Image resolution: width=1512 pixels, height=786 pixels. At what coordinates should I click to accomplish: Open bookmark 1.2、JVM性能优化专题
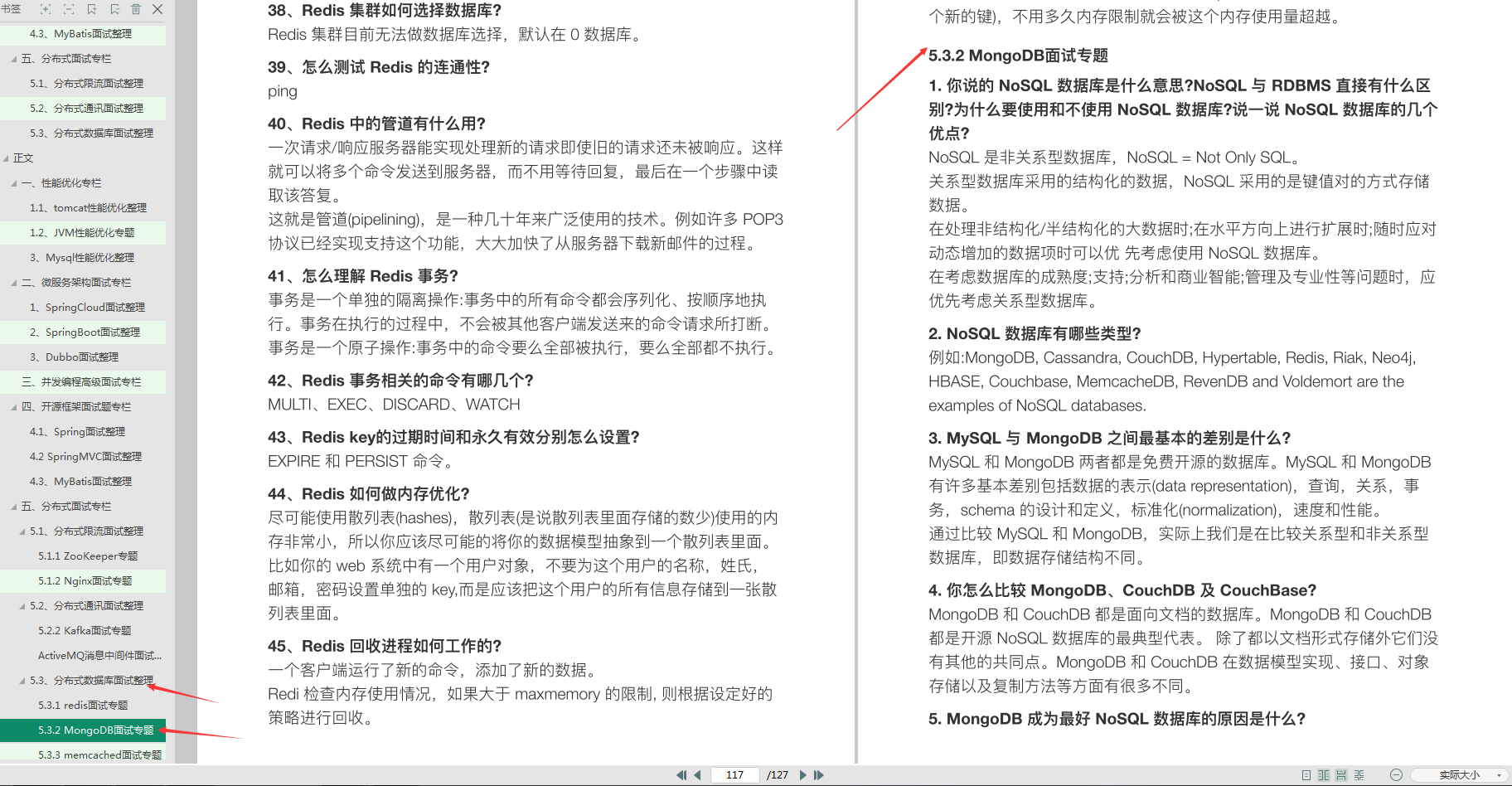pyautogui.click(x=82, y=233)
